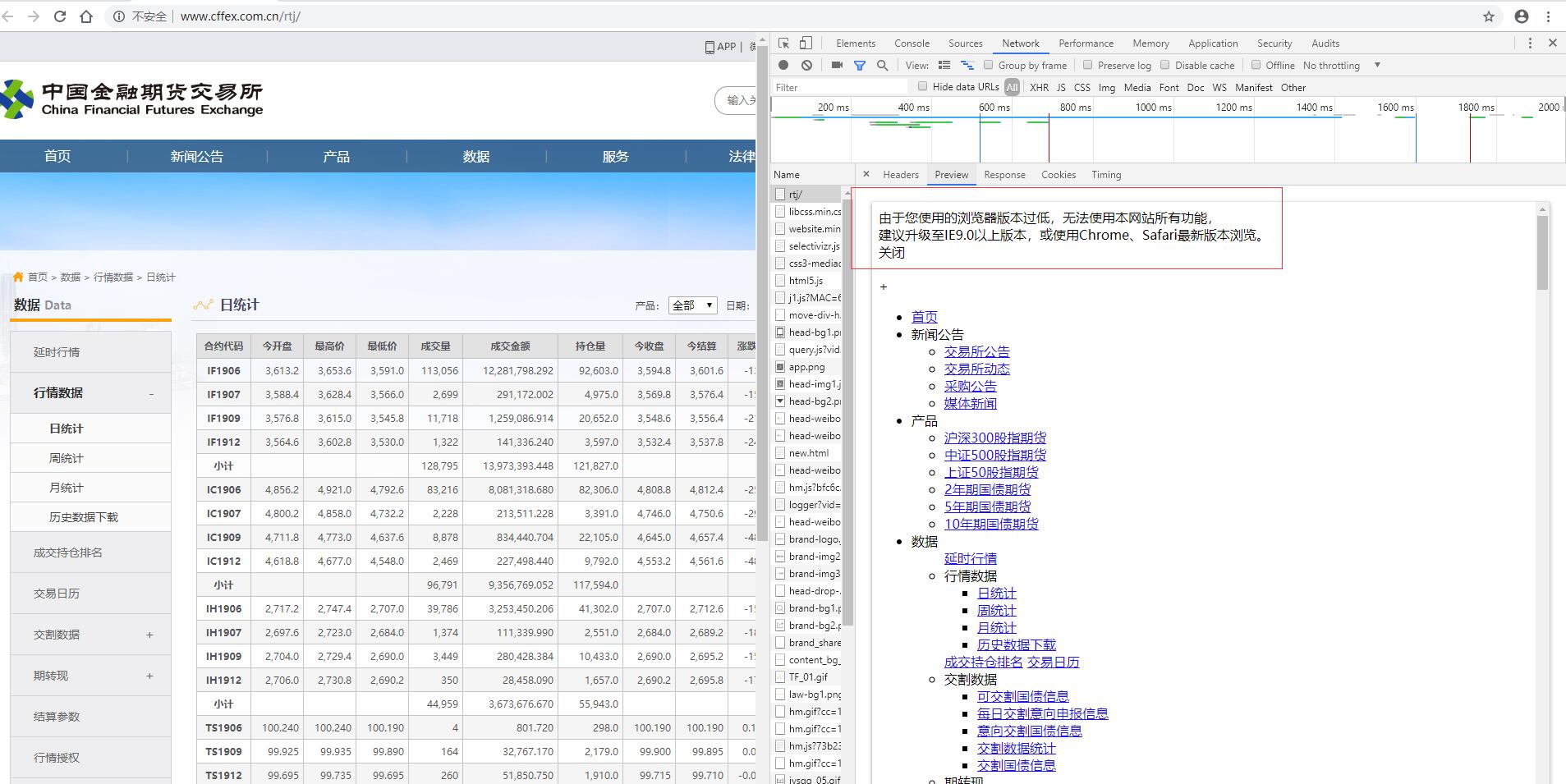1566x784 pixels.
Task: Select the XHR filter type
Action: coord(1039,87)
